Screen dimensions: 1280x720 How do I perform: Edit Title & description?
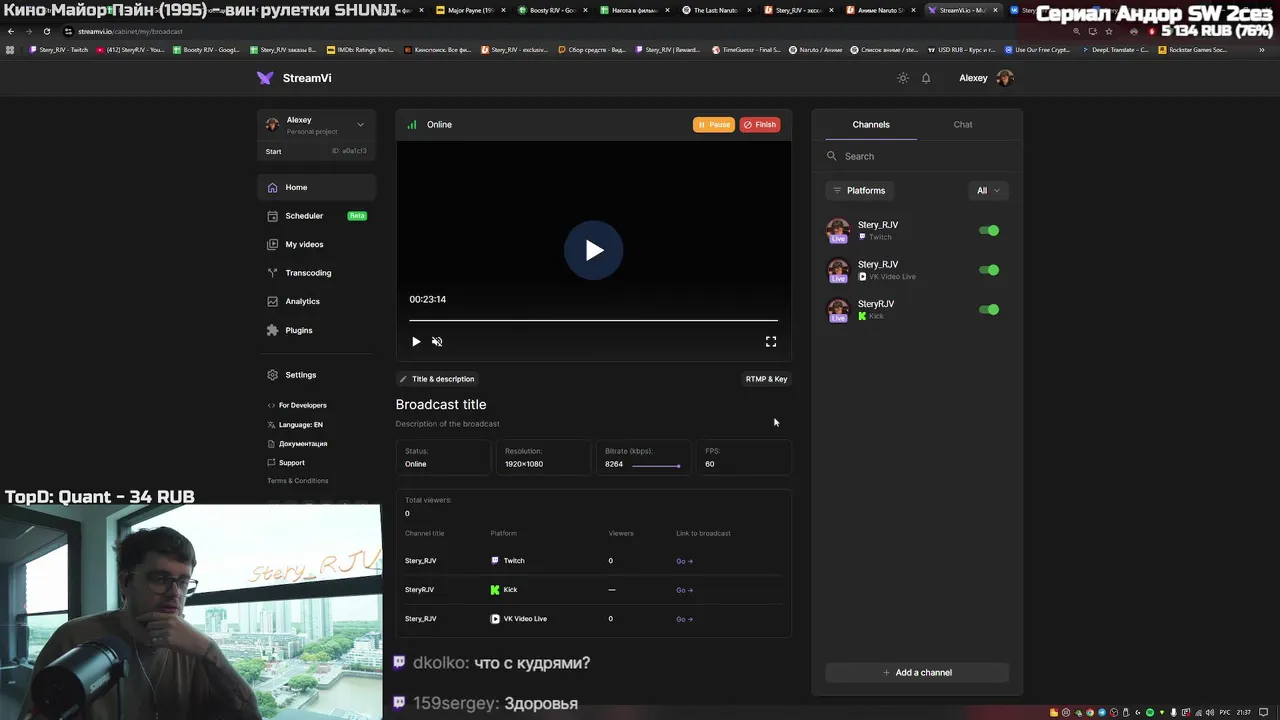[437, 379]
